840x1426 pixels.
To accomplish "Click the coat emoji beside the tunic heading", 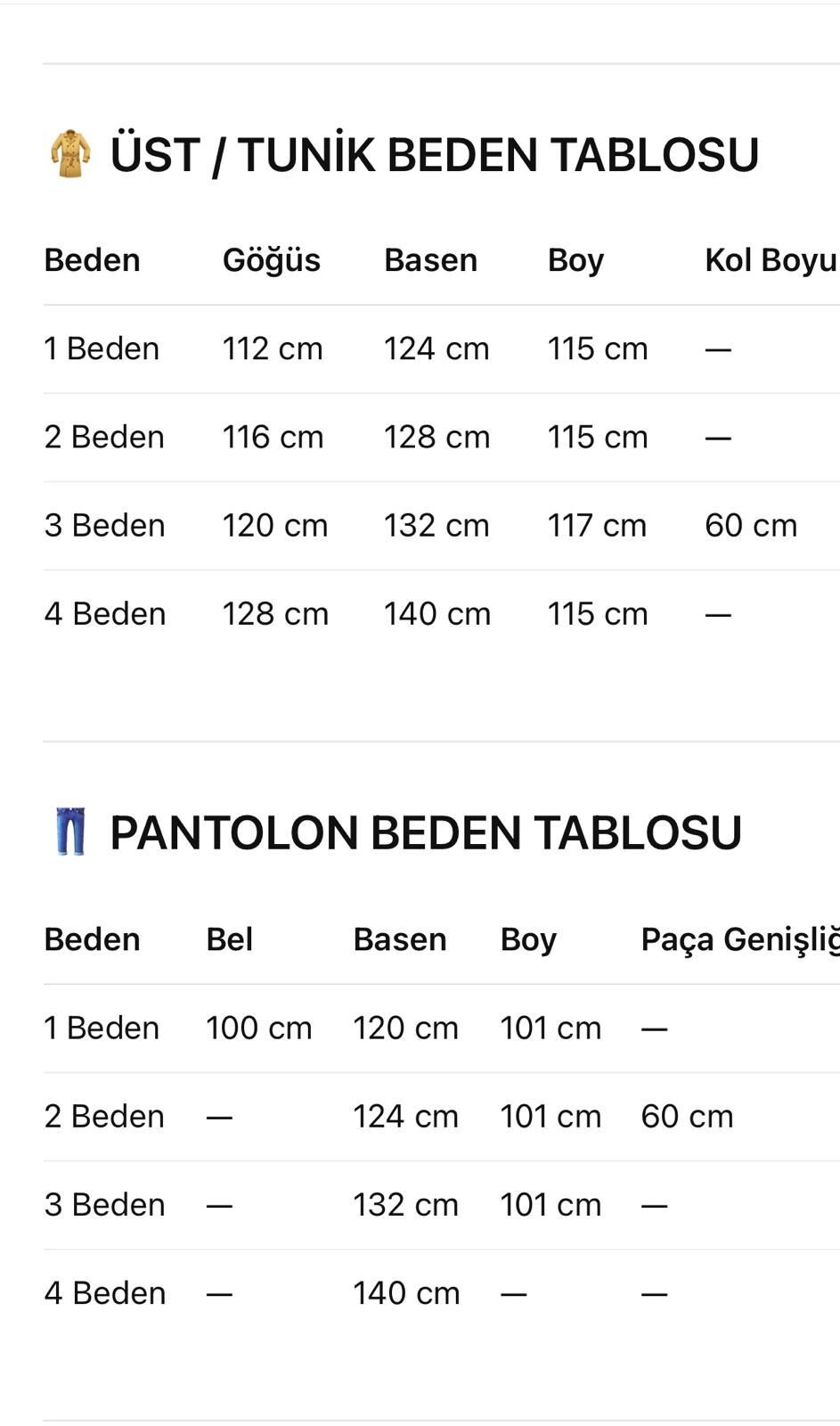I will pyautogui.click(x=69, y=154).
